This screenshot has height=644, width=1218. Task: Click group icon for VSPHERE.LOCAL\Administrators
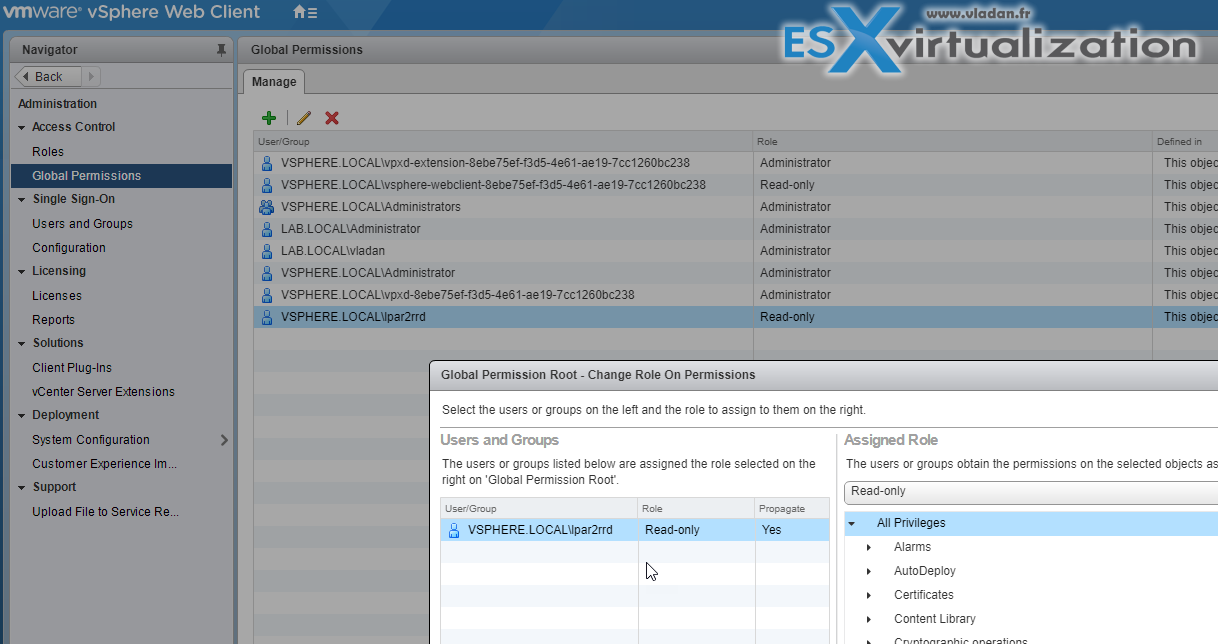[266, 207]
